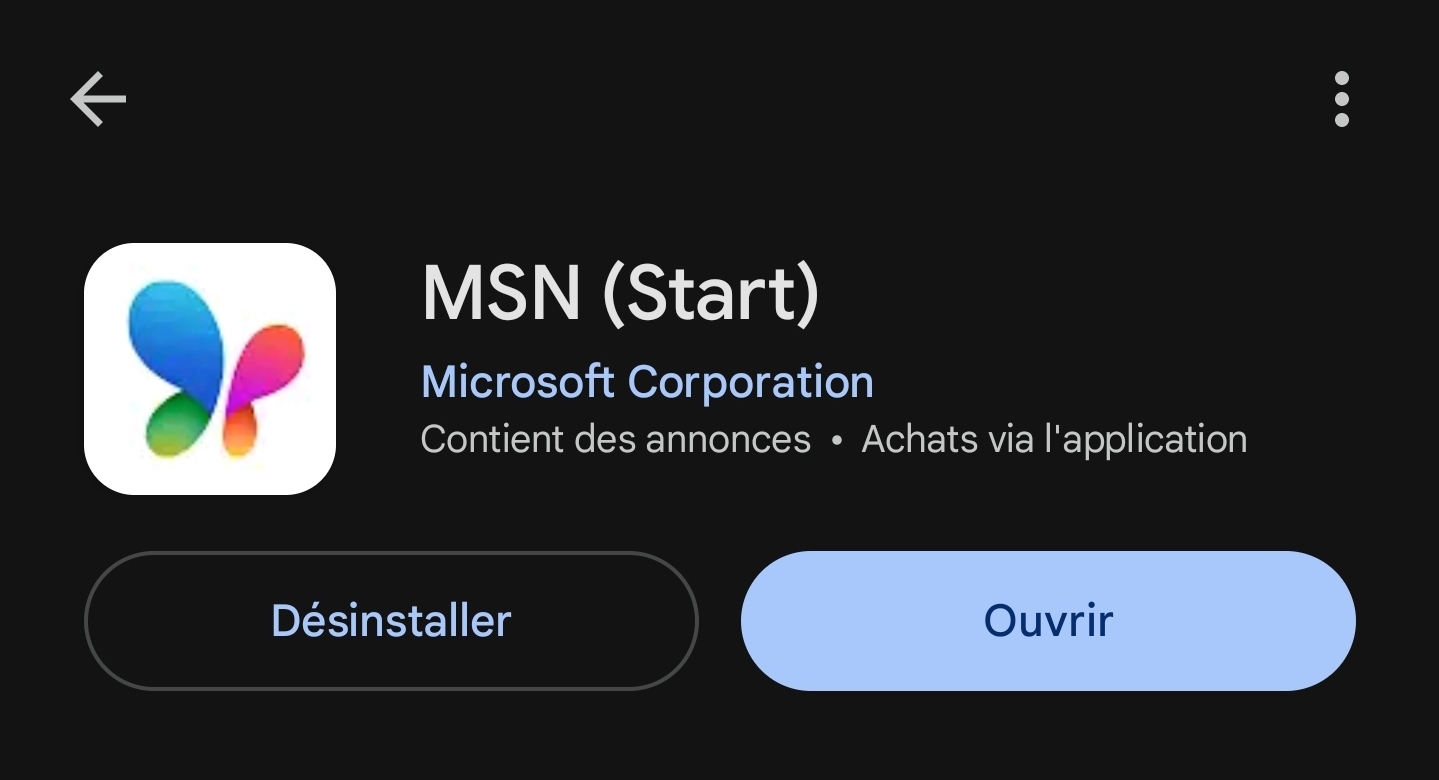
Task: Click the 'MSN (Start)' heading text
Action: (620, 293)
